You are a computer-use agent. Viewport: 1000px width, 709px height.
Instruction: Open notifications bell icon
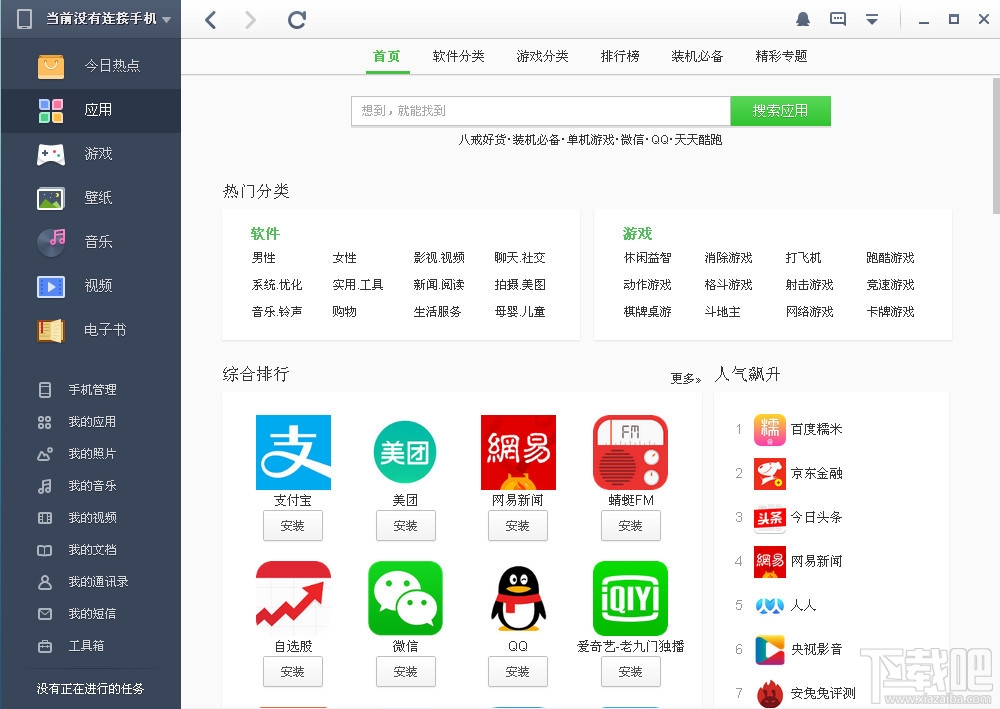[803, 19]
